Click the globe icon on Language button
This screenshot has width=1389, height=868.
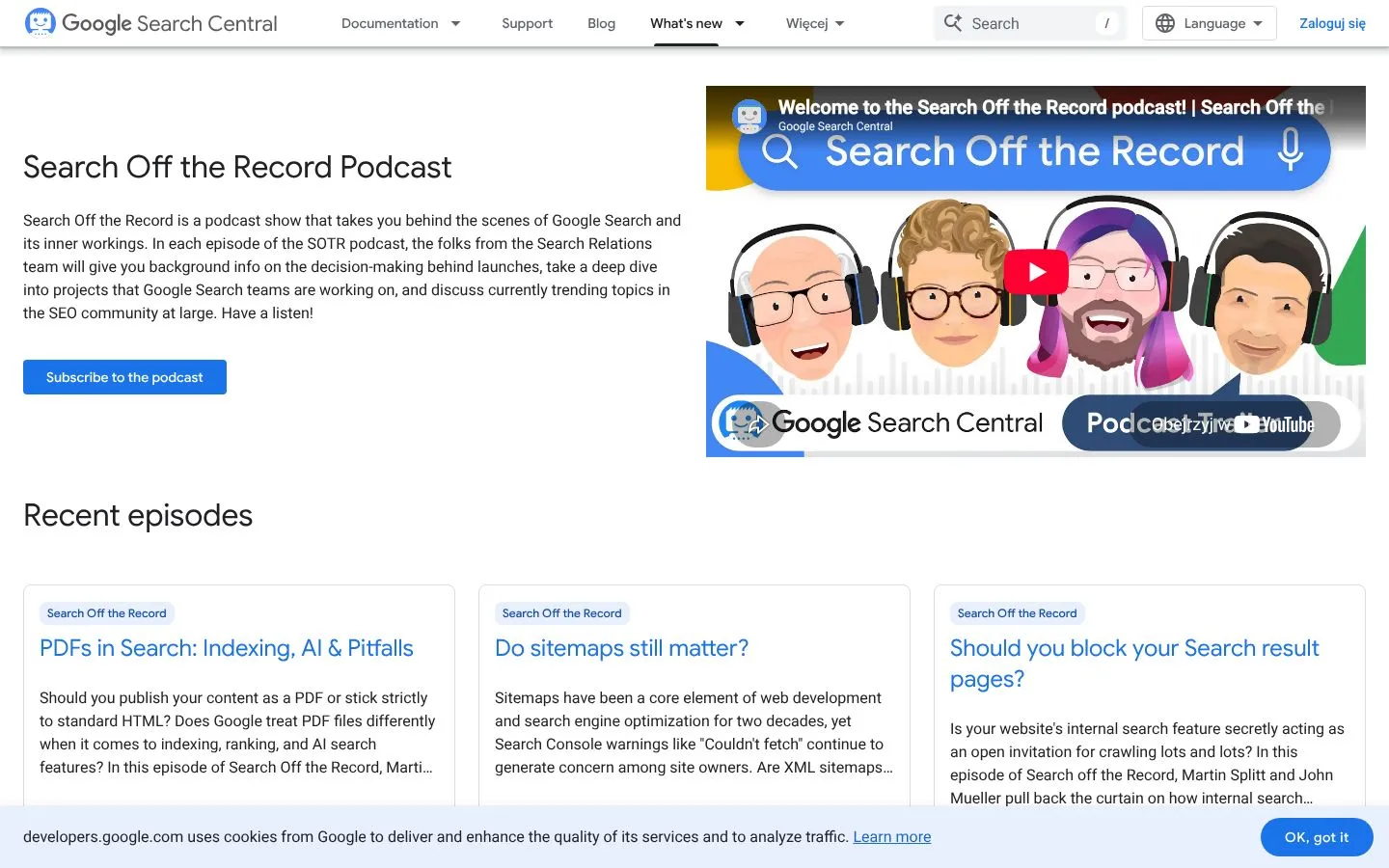pyautogui.click(x=1165, y=23)
